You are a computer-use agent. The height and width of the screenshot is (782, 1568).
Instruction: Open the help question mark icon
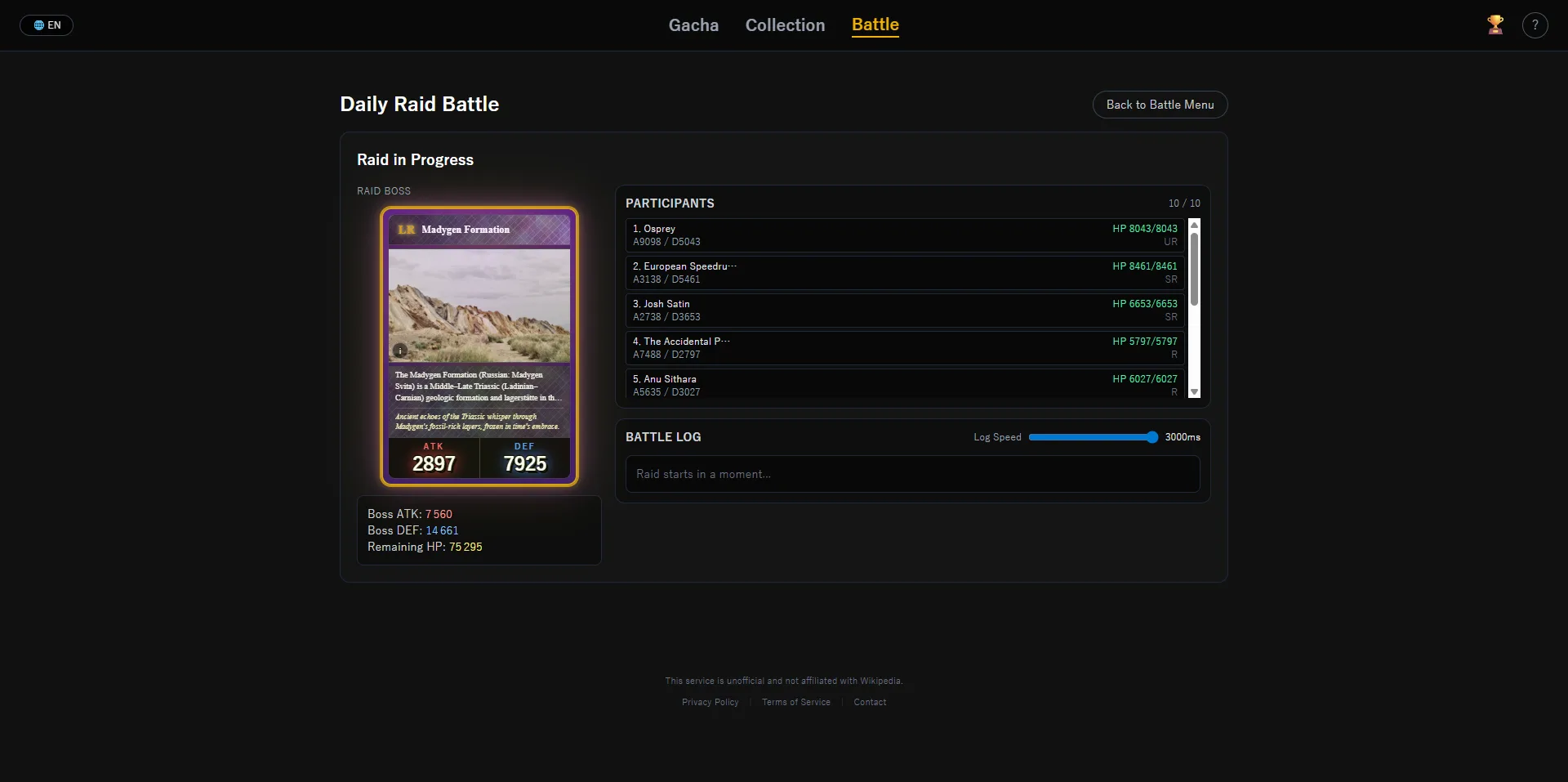(1535, 25)
